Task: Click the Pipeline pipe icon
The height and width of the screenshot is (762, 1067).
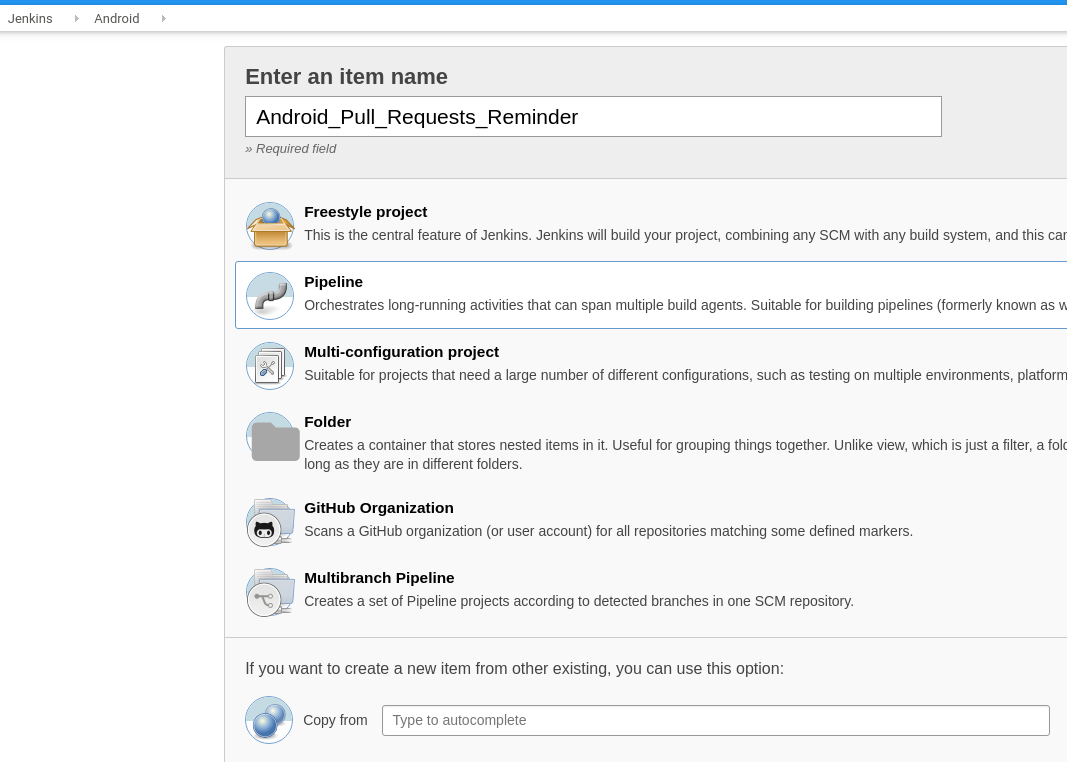Action: [270, 296]
